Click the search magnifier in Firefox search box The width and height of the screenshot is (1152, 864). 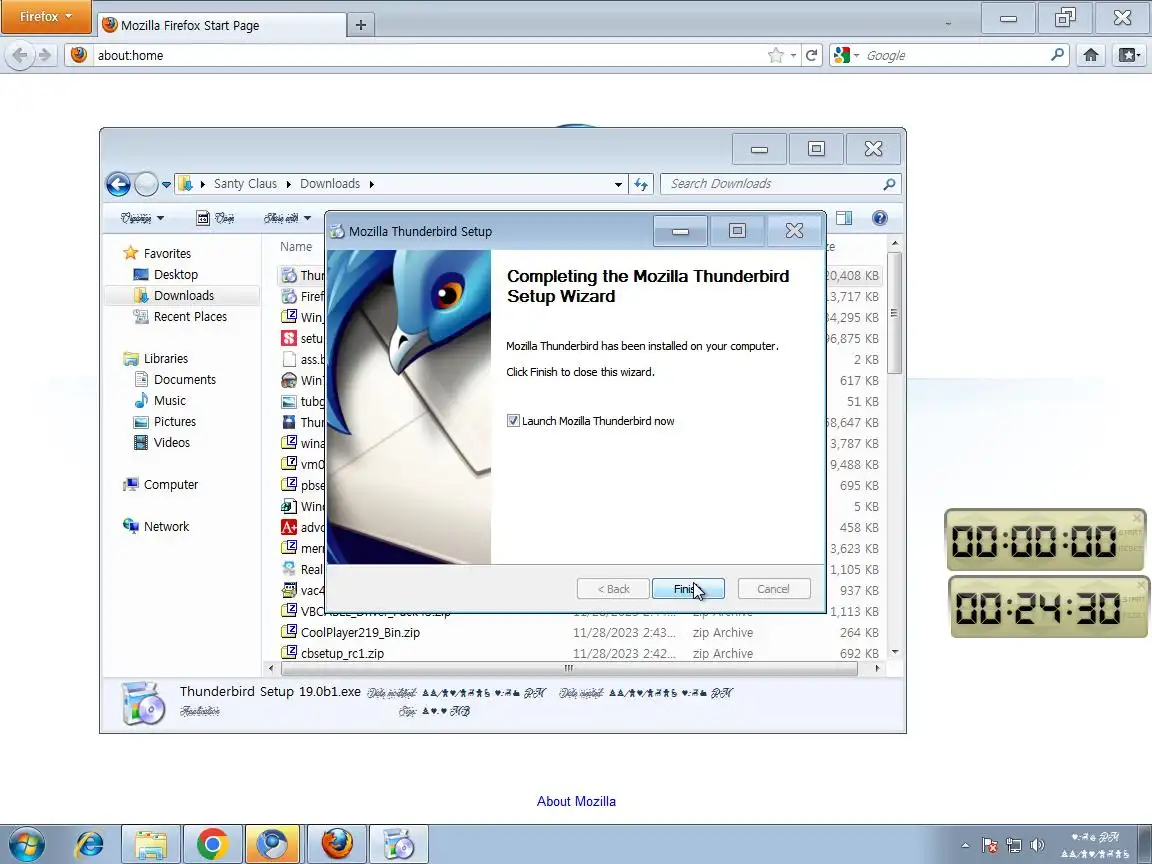pos(1057,54)
